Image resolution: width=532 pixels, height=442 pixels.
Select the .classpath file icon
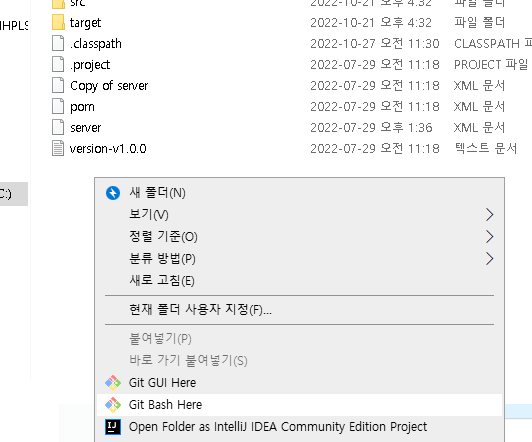coord(58,43)
